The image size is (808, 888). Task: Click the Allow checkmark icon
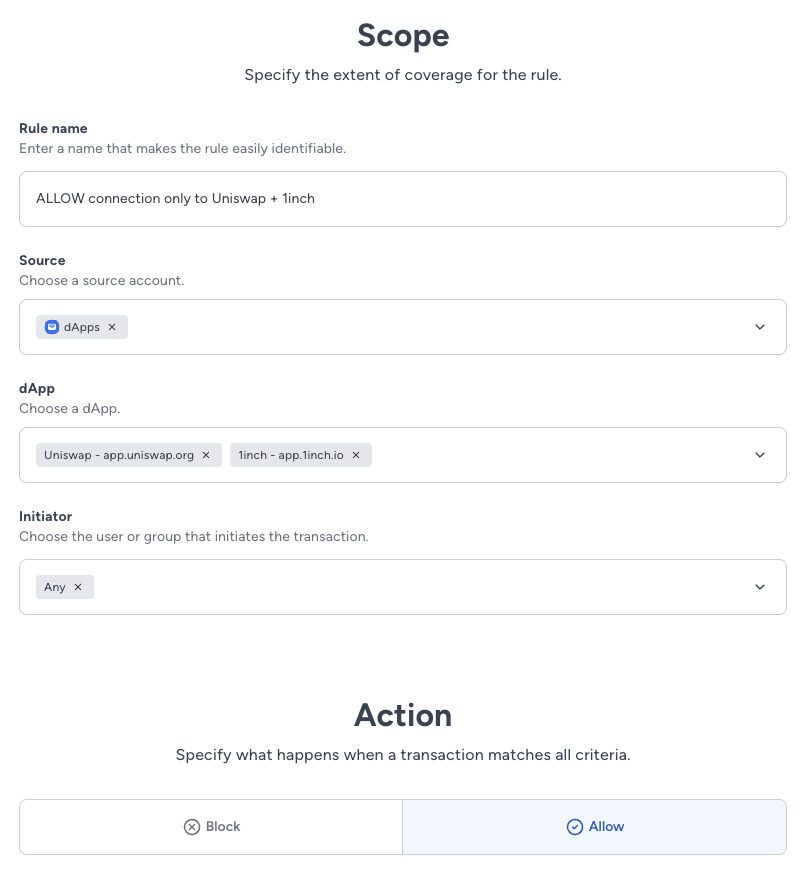click(x=575, y=827)
